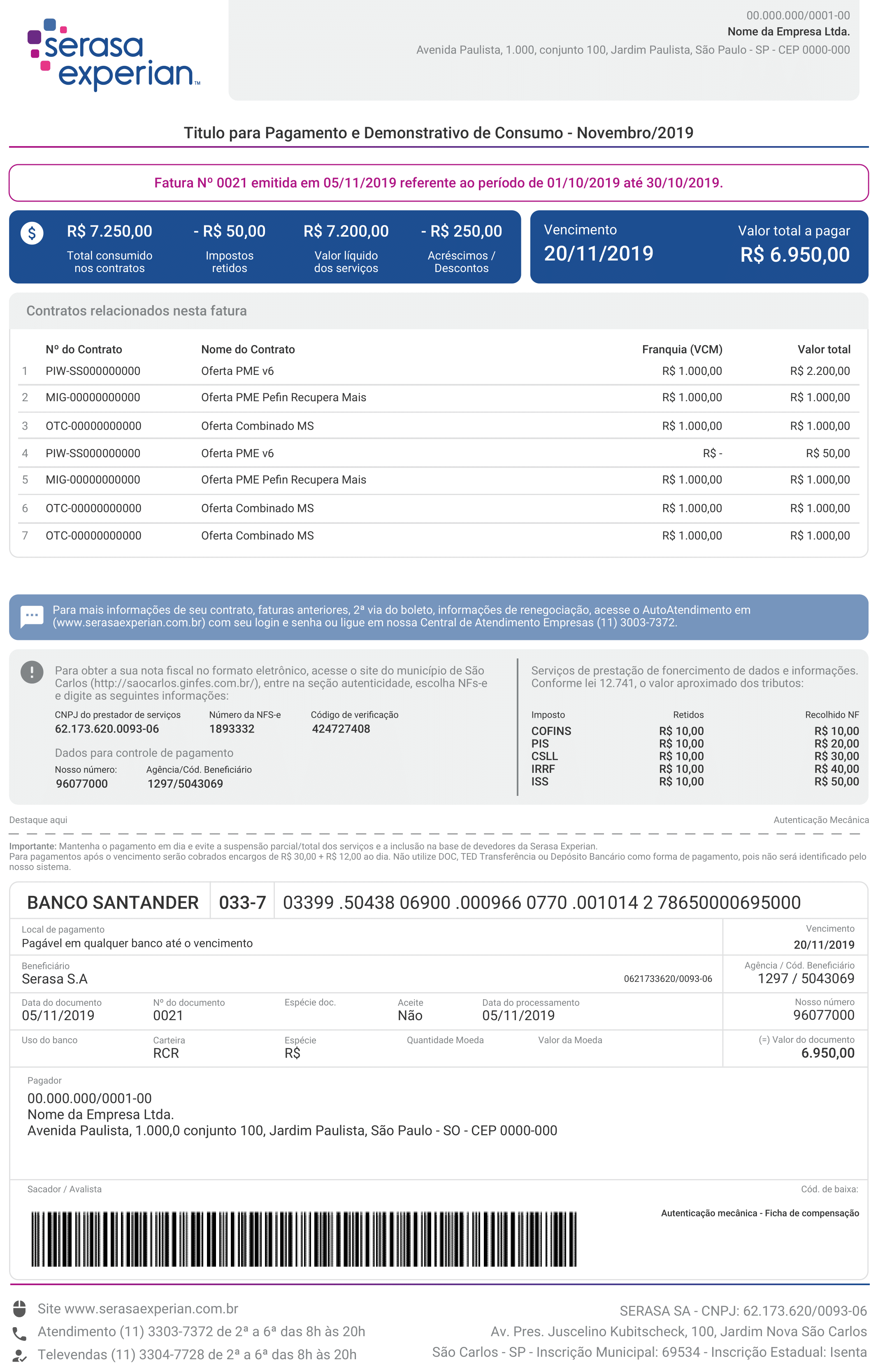
Task: Select contract row 7 OTC-00000000000
Action: coord(439,536)
